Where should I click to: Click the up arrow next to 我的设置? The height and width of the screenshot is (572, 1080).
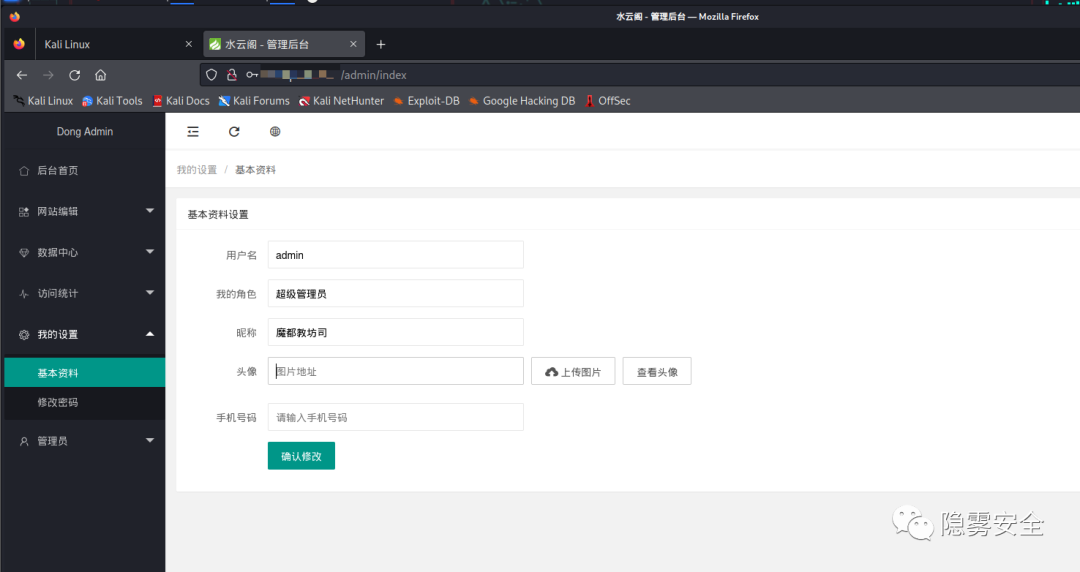(150, 334)
